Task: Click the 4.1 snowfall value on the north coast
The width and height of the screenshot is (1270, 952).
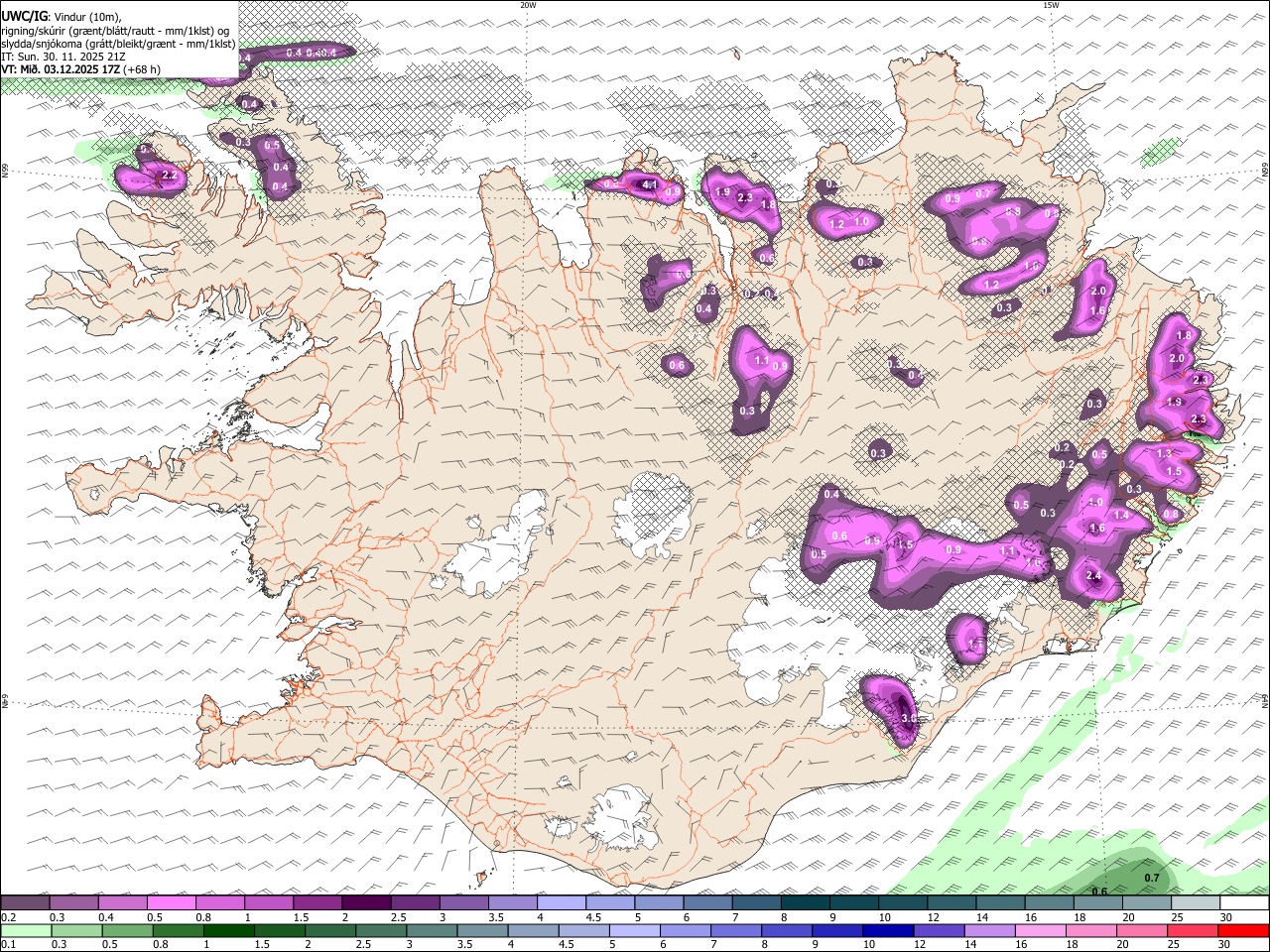Action: coord(651,184)
